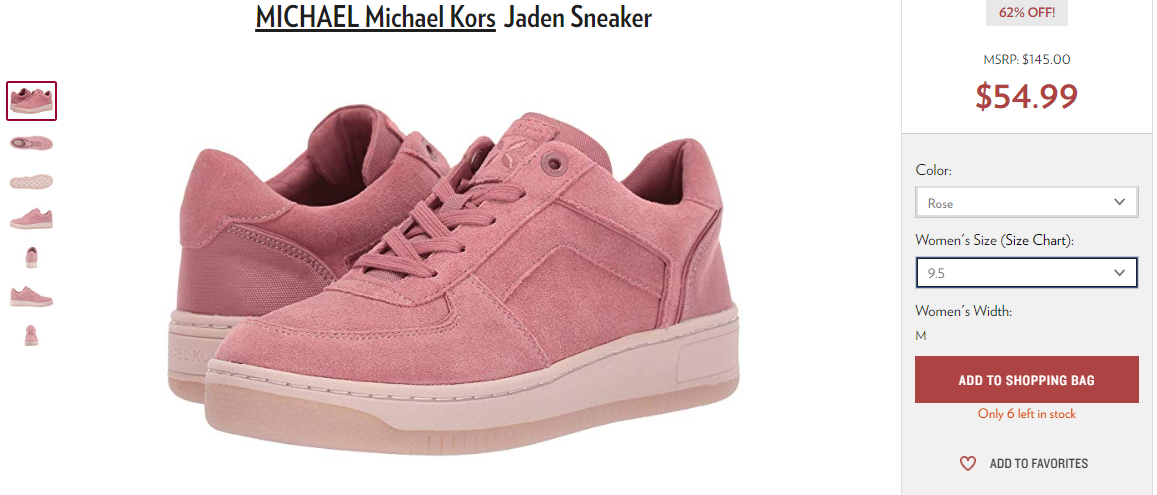Click the Only 6 left in stock notice
Image resolution: width=1157 pixels, height=495 pixels.
pyautogui.click(x=1026, y=414)
